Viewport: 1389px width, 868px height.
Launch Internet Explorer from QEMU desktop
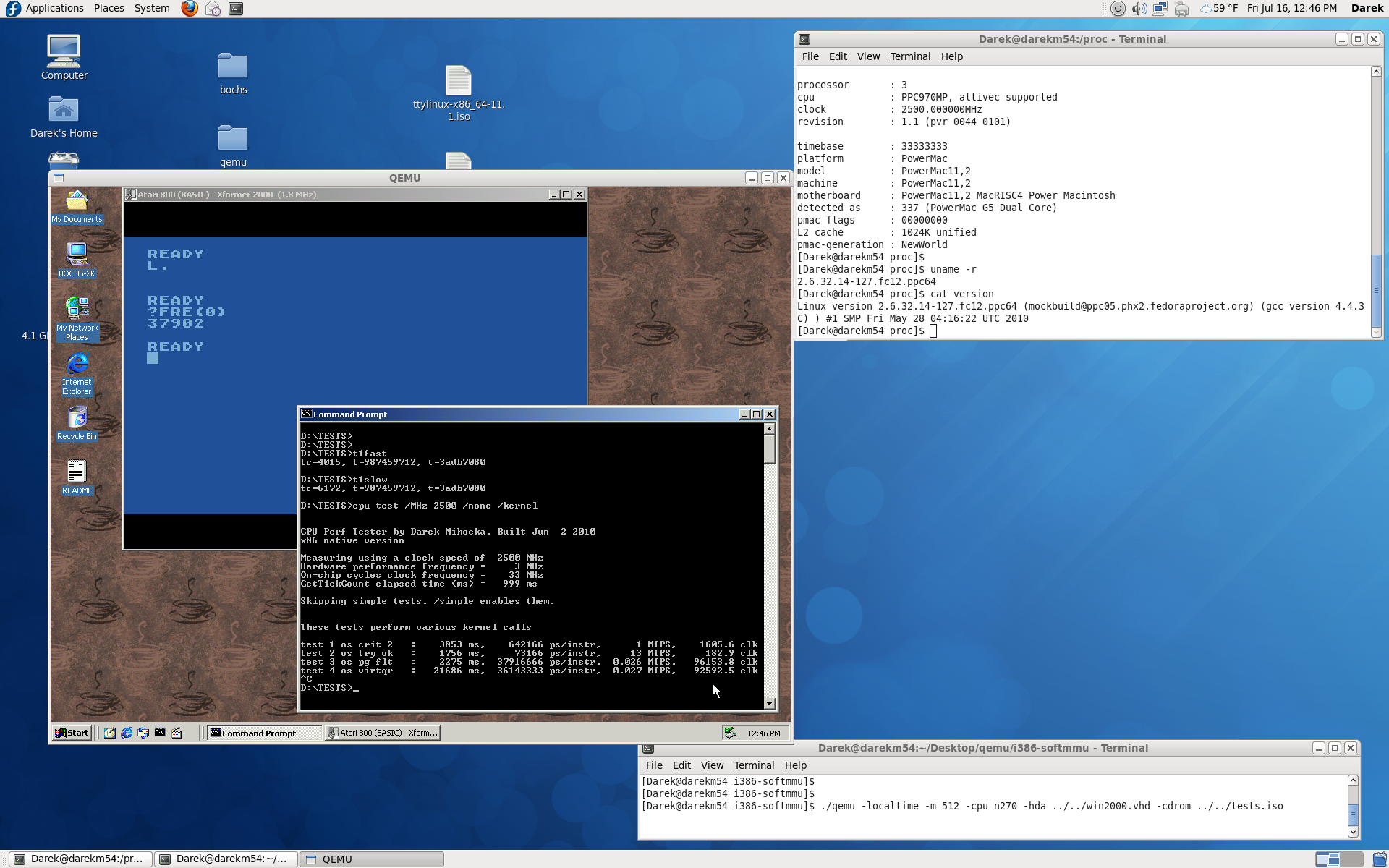(x=77, y=374)
